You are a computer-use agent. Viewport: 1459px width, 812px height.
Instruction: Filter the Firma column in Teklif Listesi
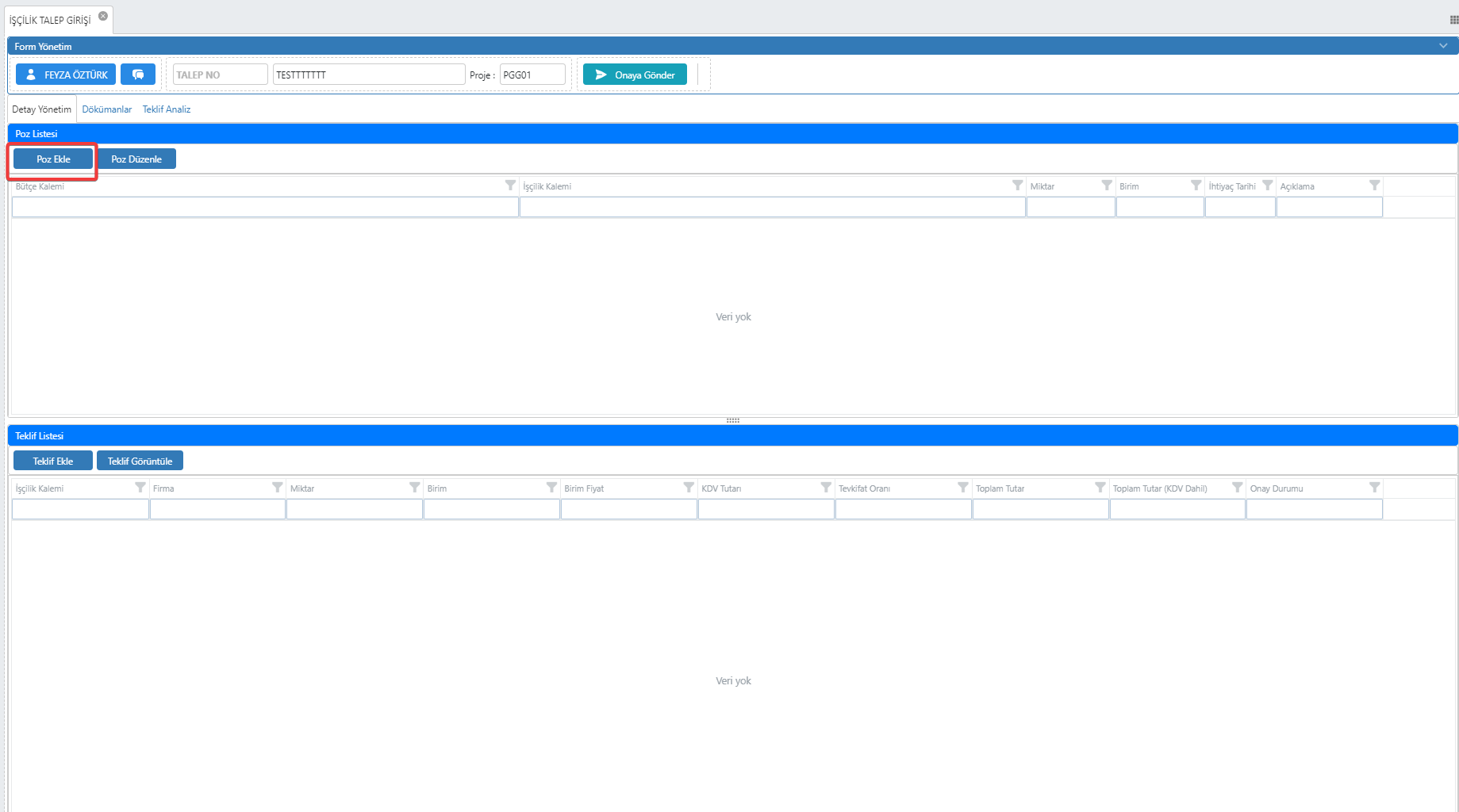point(277,488)
